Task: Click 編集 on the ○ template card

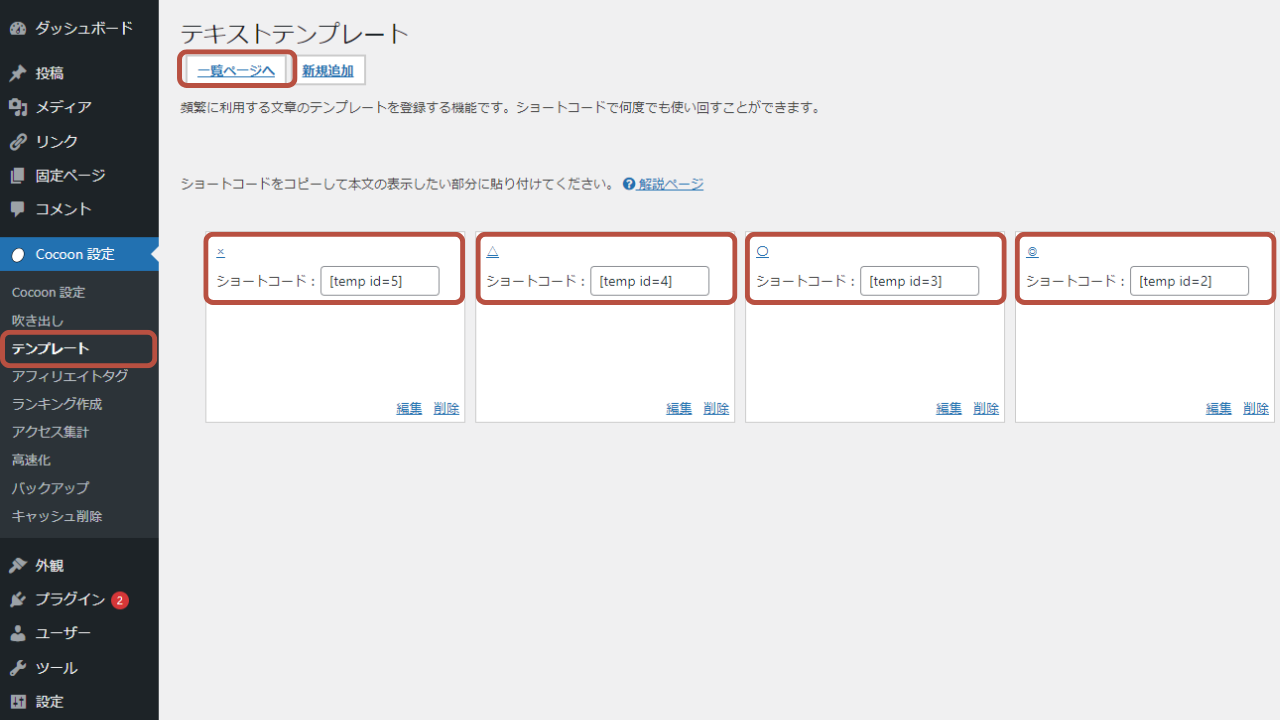Action: pos(949,408)
